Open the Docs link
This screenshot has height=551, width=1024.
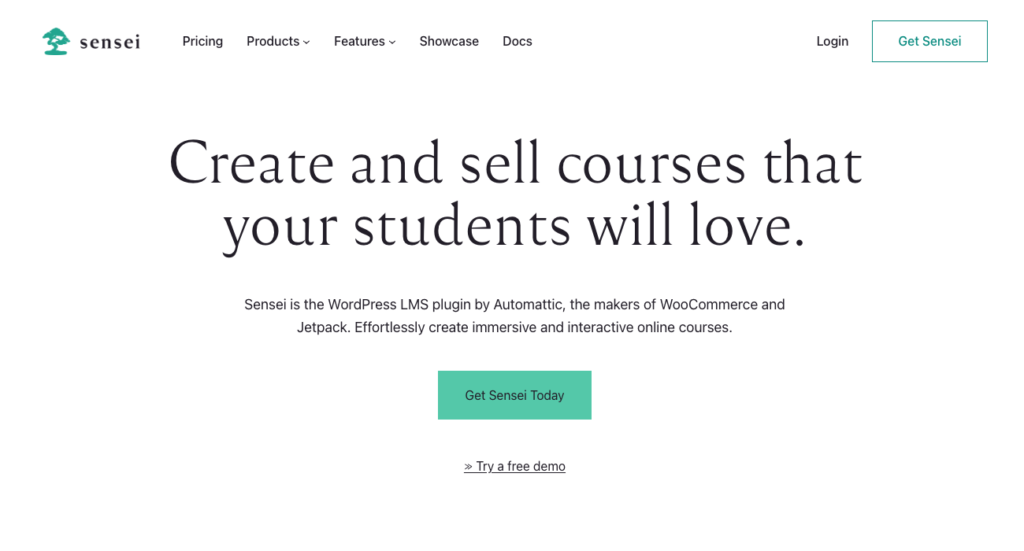[517, 41]
